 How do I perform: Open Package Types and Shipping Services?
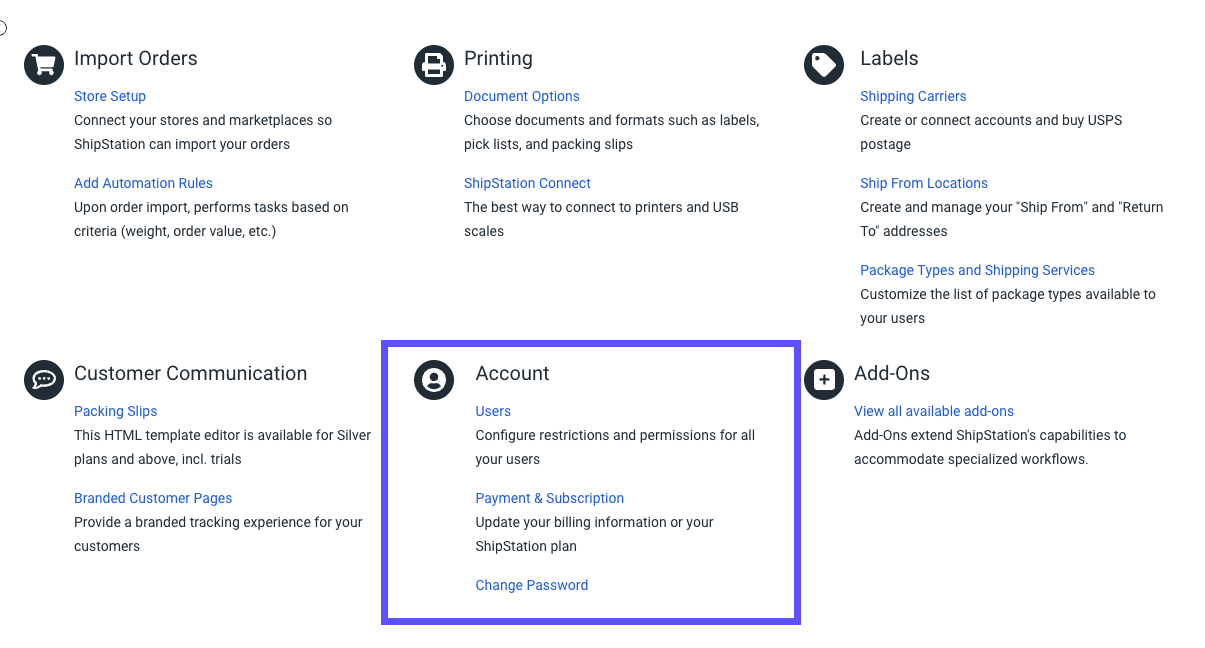coord(977,270)
